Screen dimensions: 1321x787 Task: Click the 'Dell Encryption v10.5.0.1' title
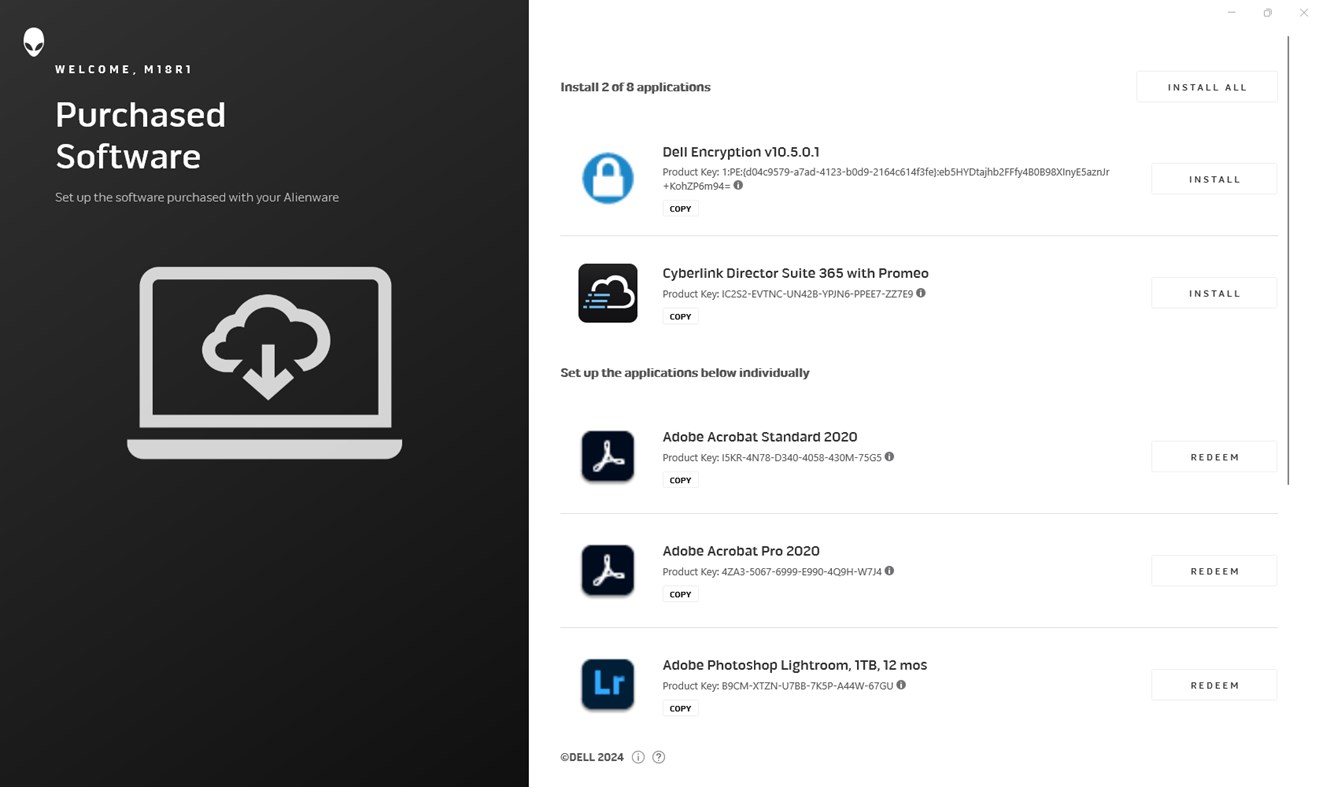tap(741, 152)
